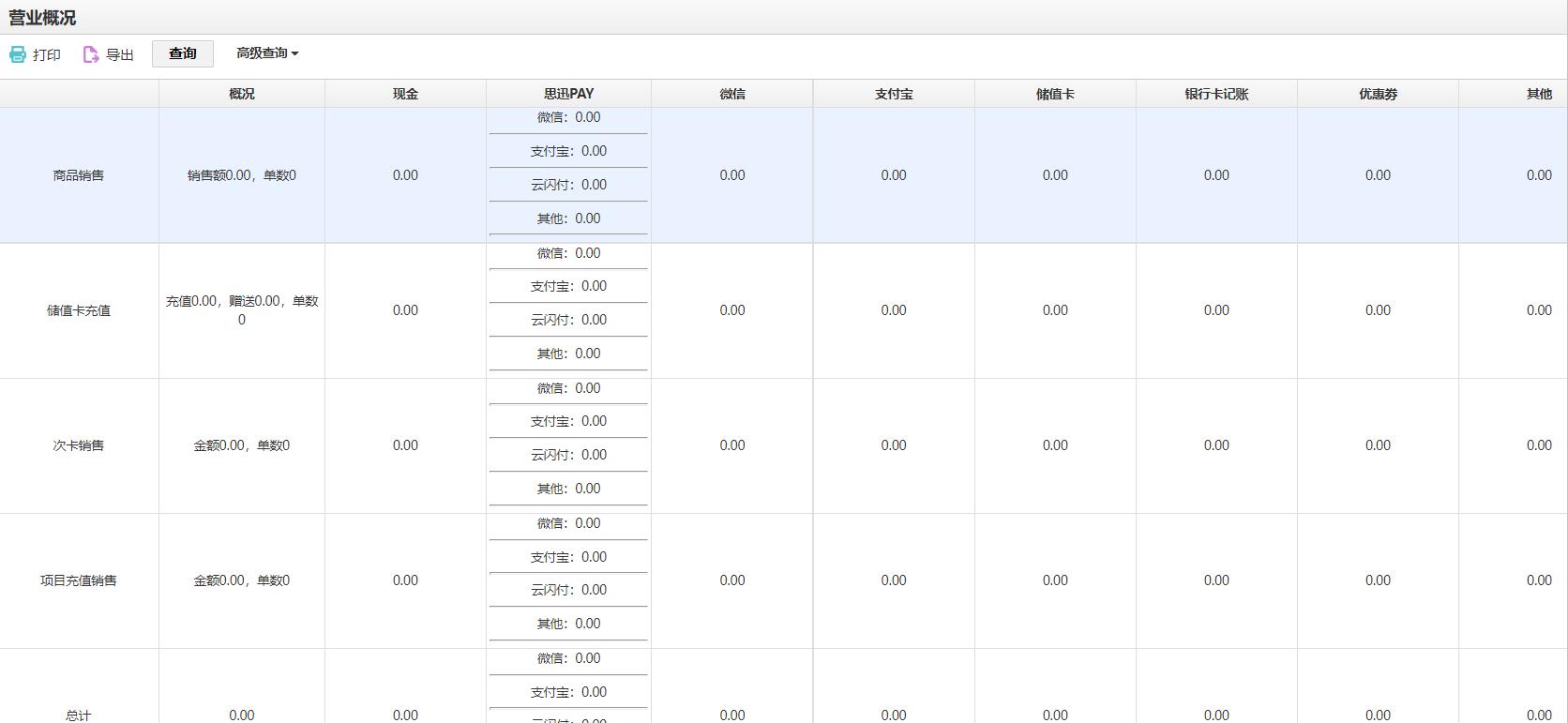Click the 微信 column header
Viewport: 1568px width, 723px height.
732,94
